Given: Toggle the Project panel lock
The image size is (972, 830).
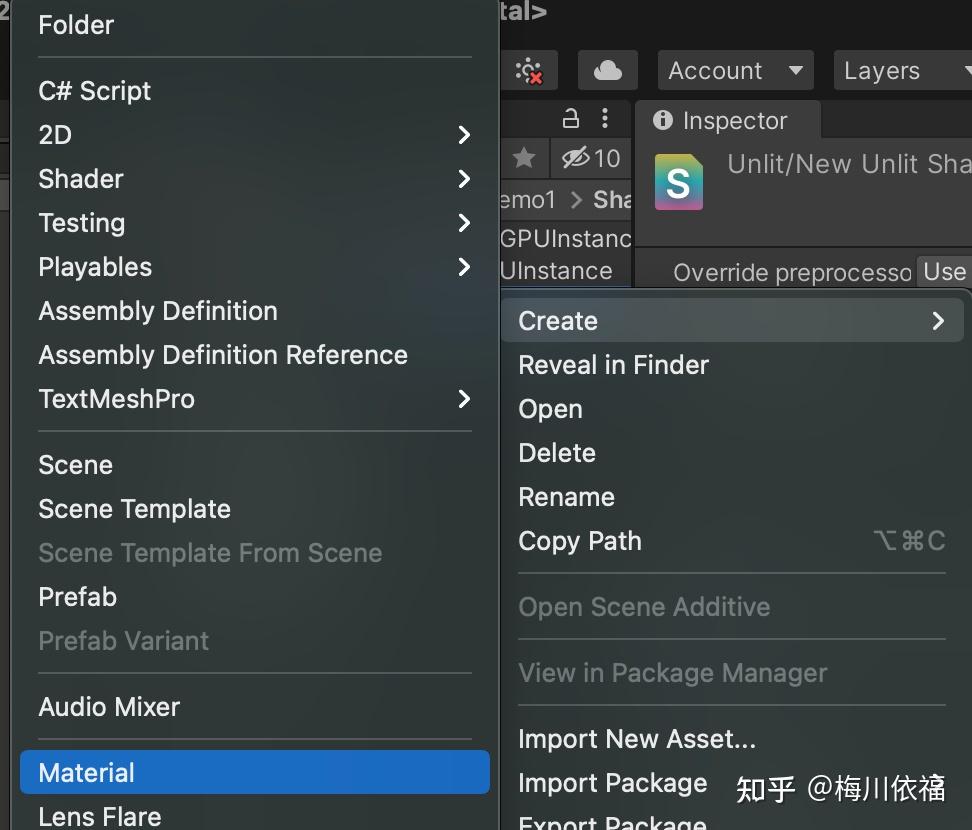Looking at the screenshot, I should [x=571, y=119].
